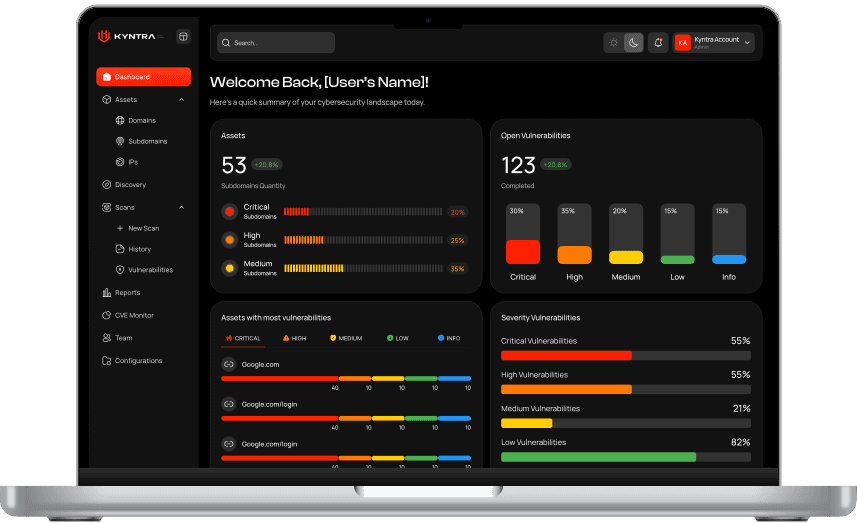Go to the Team page
The height and width of the screenshot is (523, 857).
click(123, 338)
